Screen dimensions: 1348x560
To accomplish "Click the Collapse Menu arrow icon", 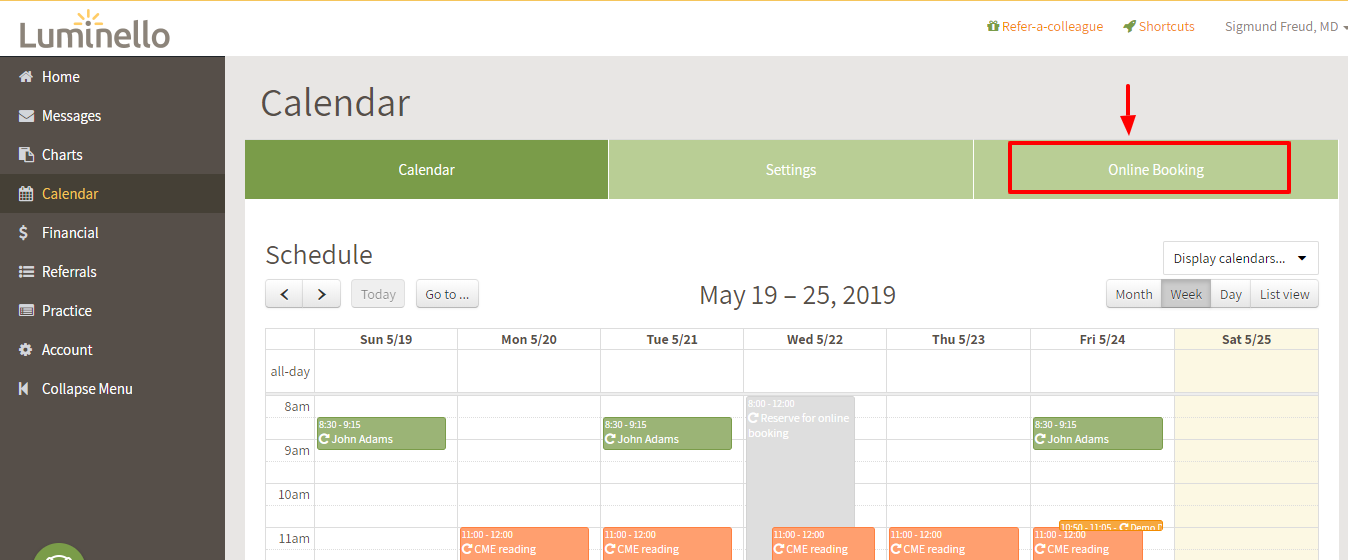I will (24, 389).
